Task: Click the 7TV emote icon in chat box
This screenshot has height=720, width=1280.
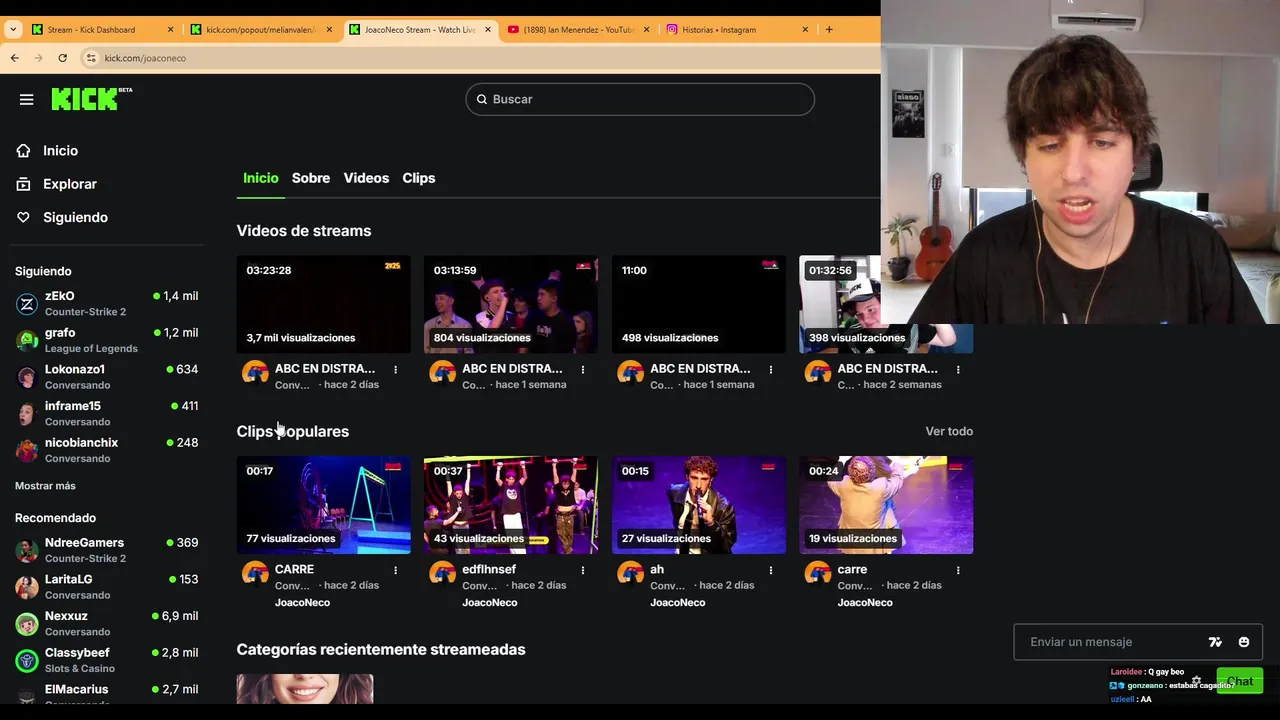Action: (1215, 642)
